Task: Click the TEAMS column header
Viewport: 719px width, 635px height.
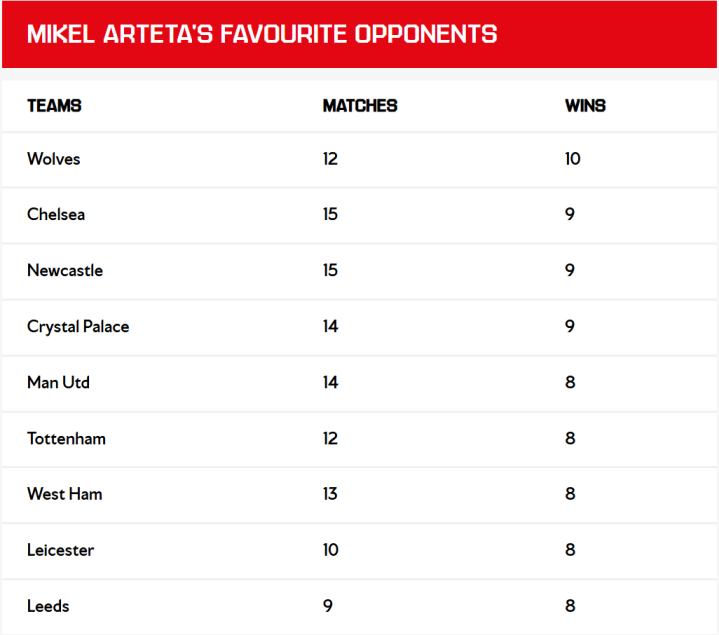Action: coord(54,106)
